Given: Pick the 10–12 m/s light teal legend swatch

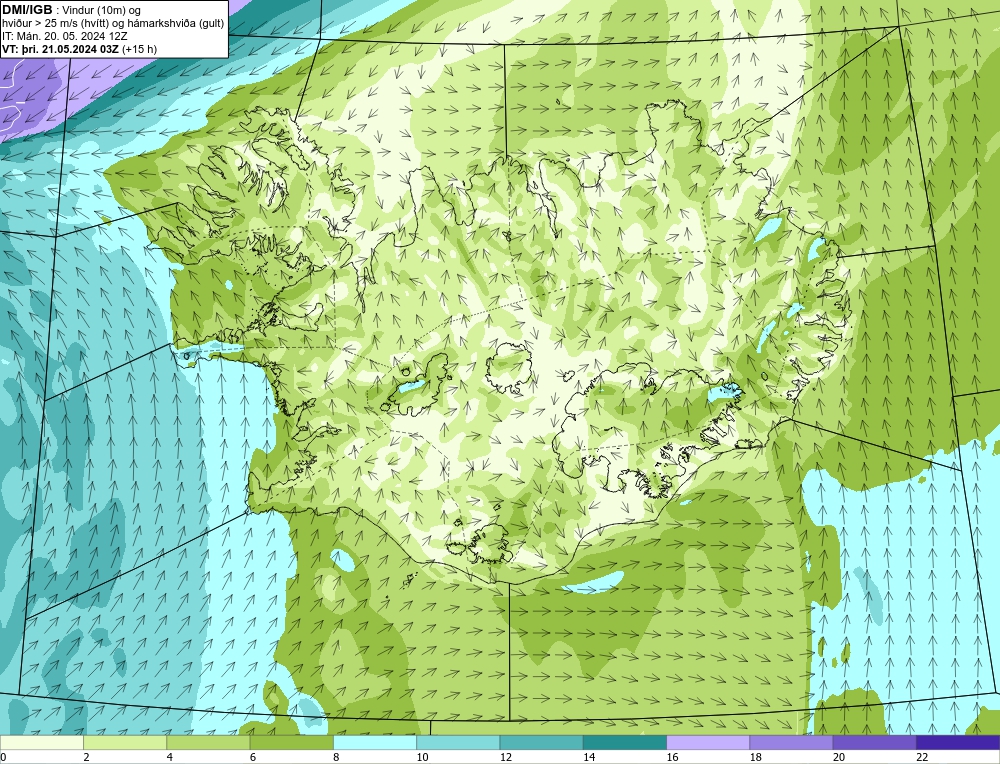Looking at the screenshot, I should pos(458,743).
